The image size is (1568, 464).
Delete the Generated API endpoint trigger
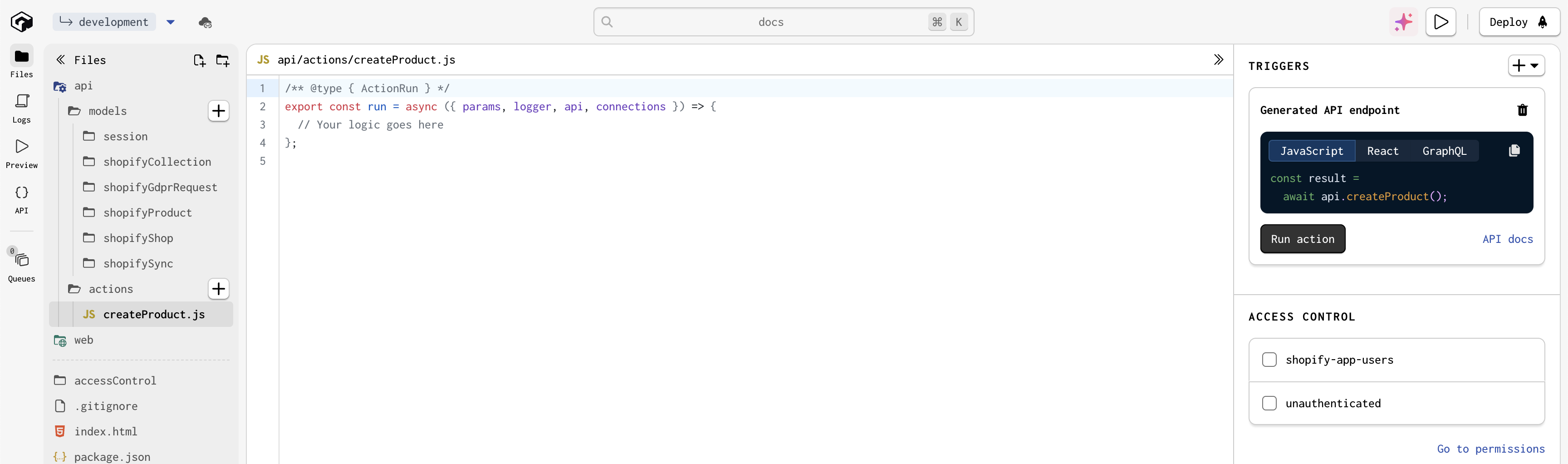click(x=1522, y=110)
